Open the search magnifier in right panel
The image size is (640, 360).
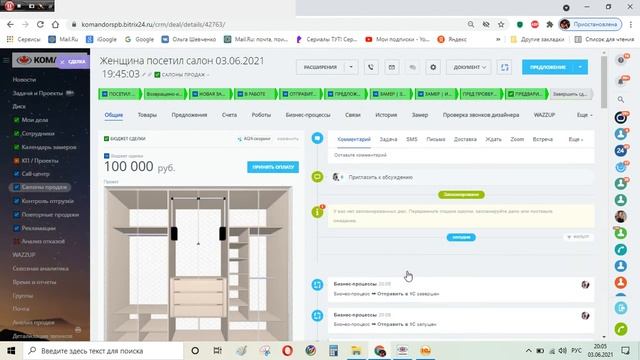621,99
